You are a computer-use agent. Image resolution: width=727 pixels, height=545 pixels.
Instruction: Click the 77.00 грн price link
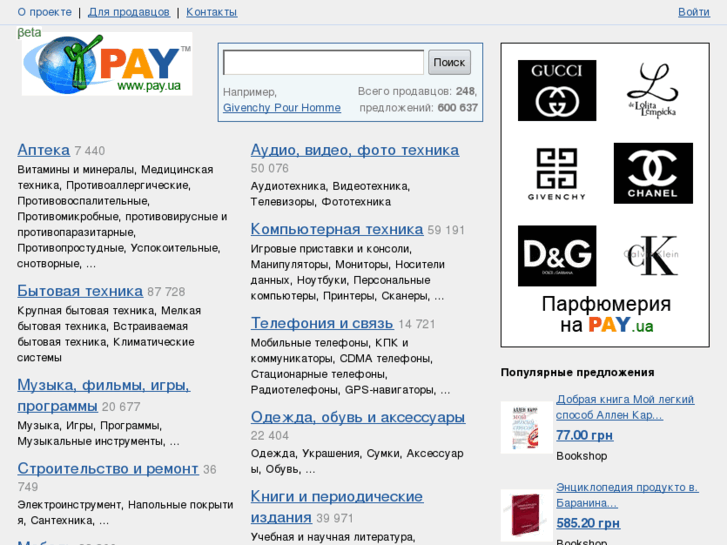[x=585, y=435]
